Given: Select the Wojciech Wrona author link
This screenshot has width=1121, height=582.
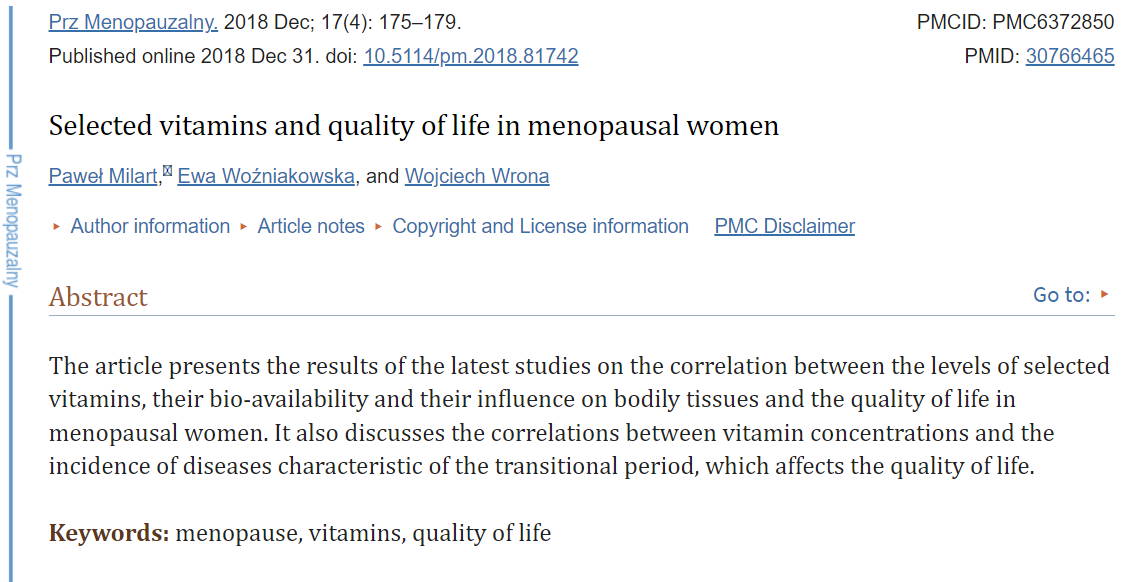Looking at the screenshot, I should click(x=477, y=176).
